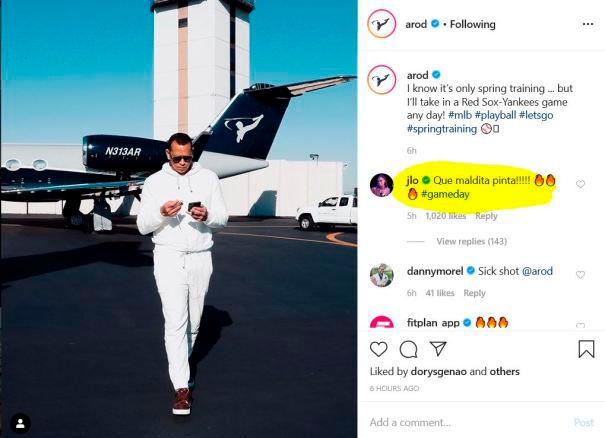Reply to jlo's comment
Image resolution: width=605 pixels, height=438 pixels.
point(486,216)
